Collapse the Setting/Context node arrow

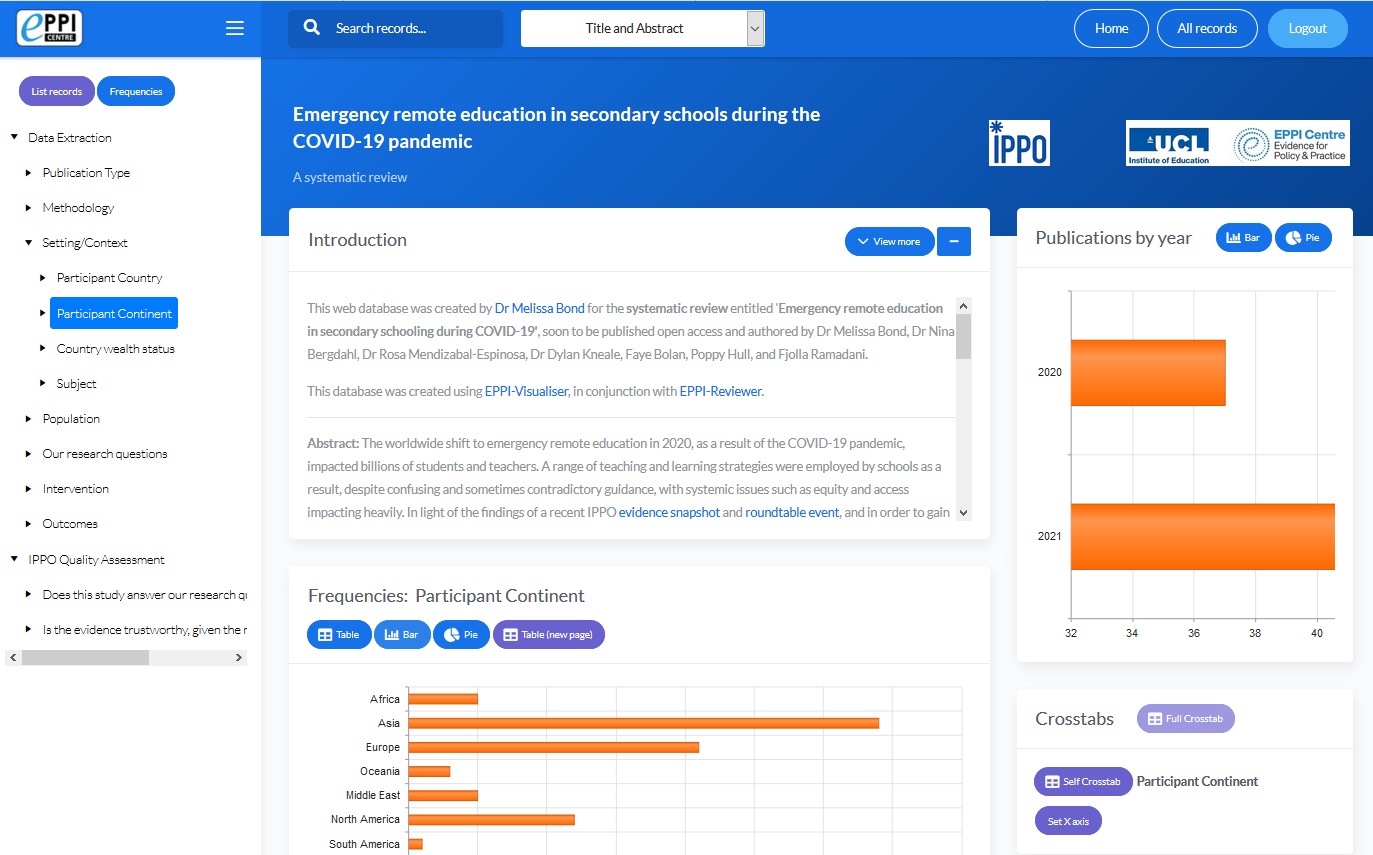[x=28, y=243]
